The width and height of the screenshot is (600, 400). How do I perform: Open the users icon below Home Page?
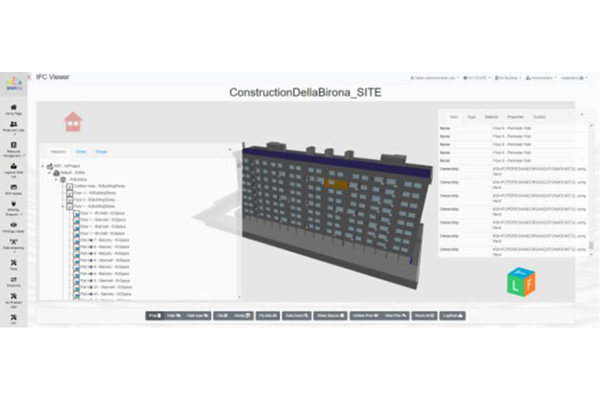pyautogui.click(x=13, y=126)
